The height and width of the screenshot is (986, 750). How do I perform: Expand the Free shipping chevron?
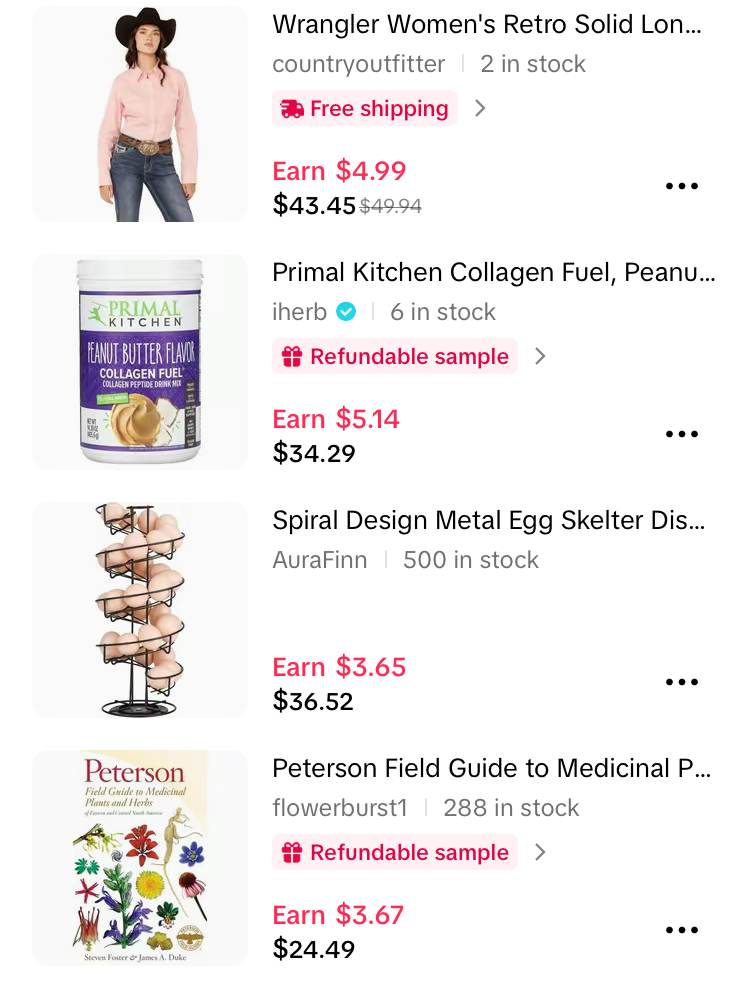click(x=480, y=108)
